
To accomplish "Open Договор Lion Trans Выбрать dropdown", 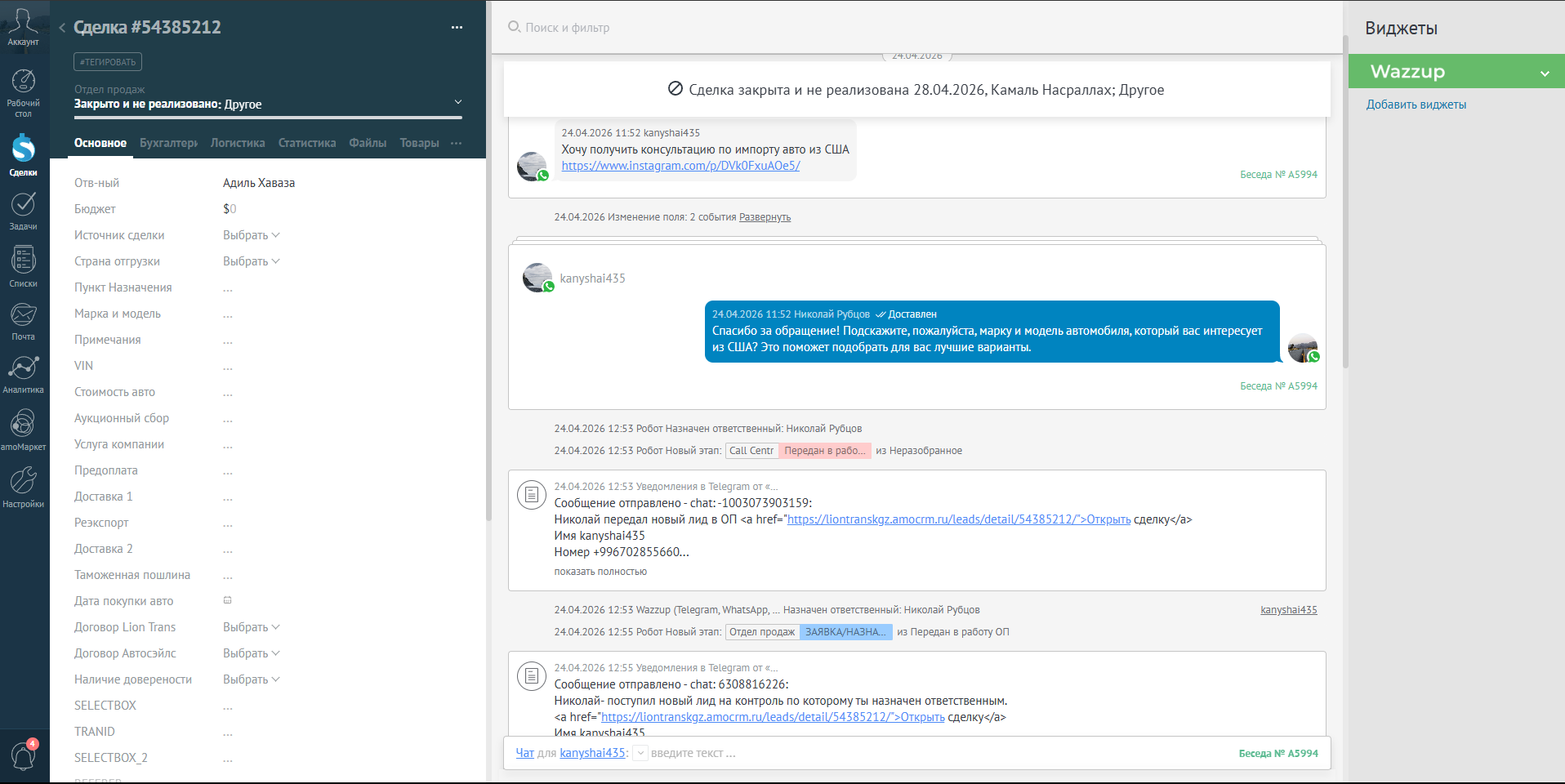I will (252, 627).
